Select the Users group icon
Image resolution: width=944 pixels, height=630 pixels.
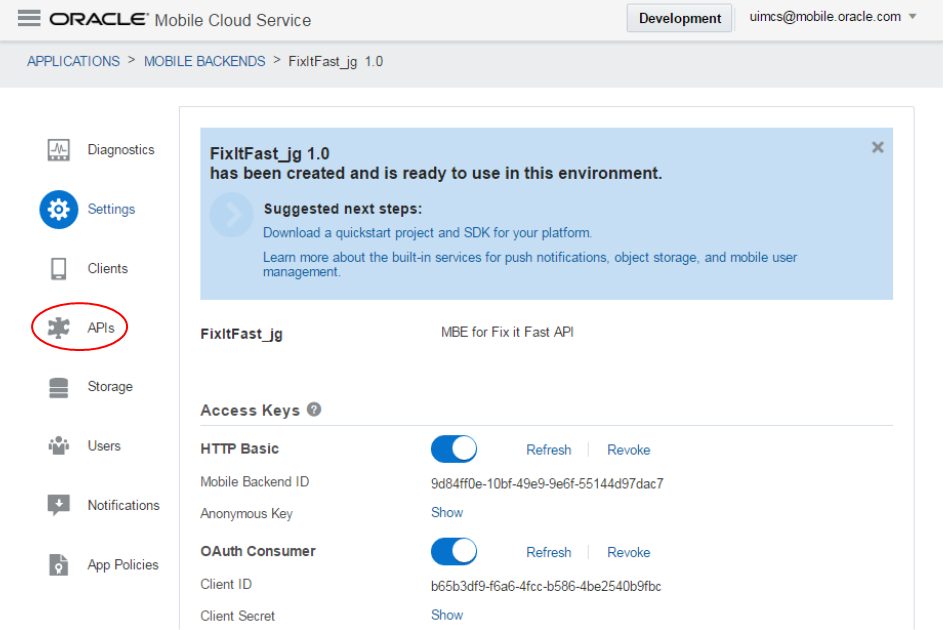[x=59, y=446]
